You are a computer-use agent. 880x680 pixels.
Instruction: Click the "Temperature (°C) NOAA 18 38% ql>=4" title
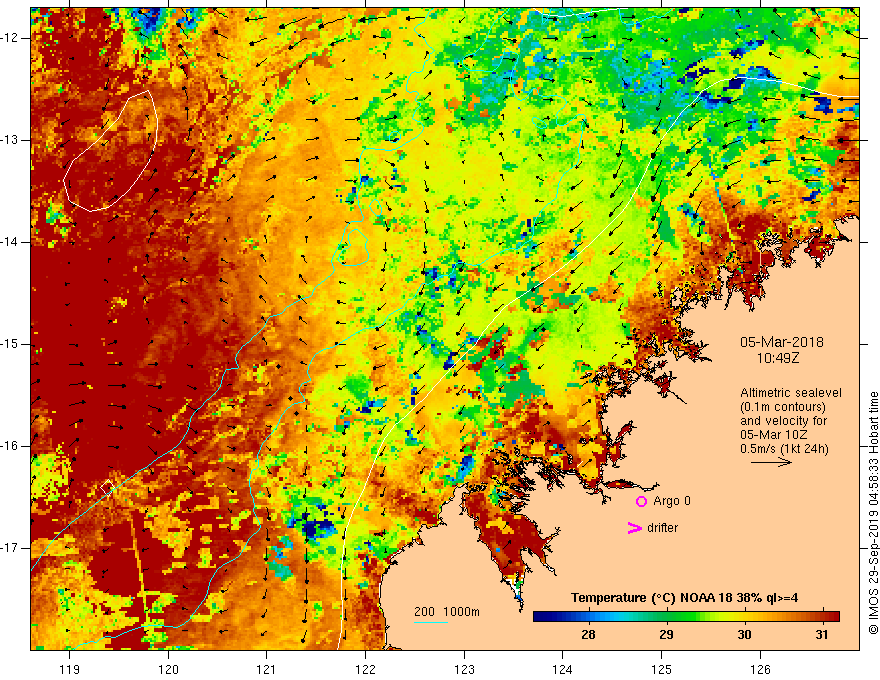(684, 598)
